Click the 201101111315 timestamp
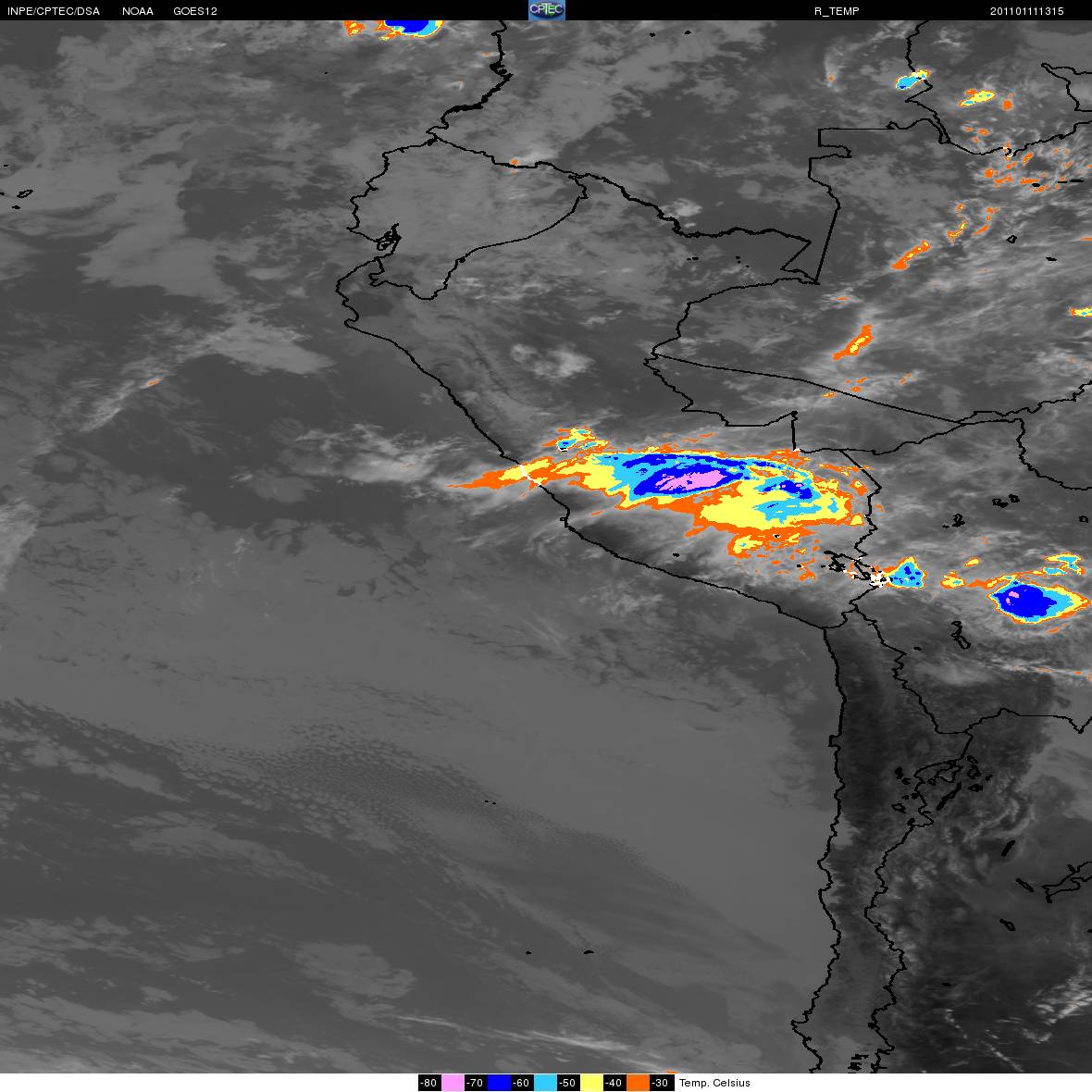The width and height of the screenshot is (1092, 1092). pos(1026,11)
